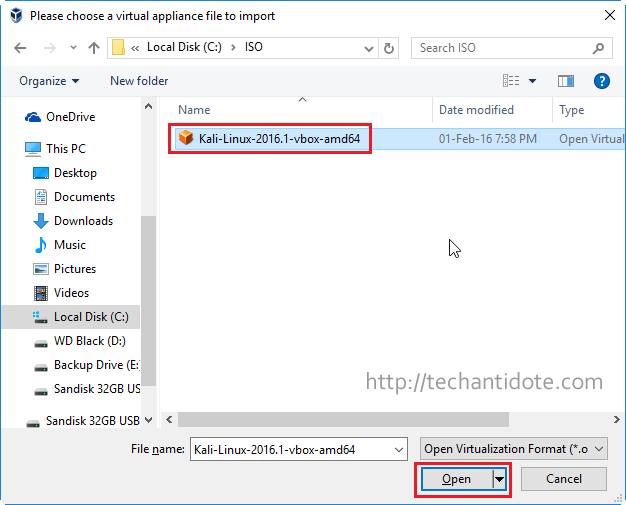The height and width of the screenshot is (505, 626).
Task: Close the import dialog window
Action: click(610, 16)
